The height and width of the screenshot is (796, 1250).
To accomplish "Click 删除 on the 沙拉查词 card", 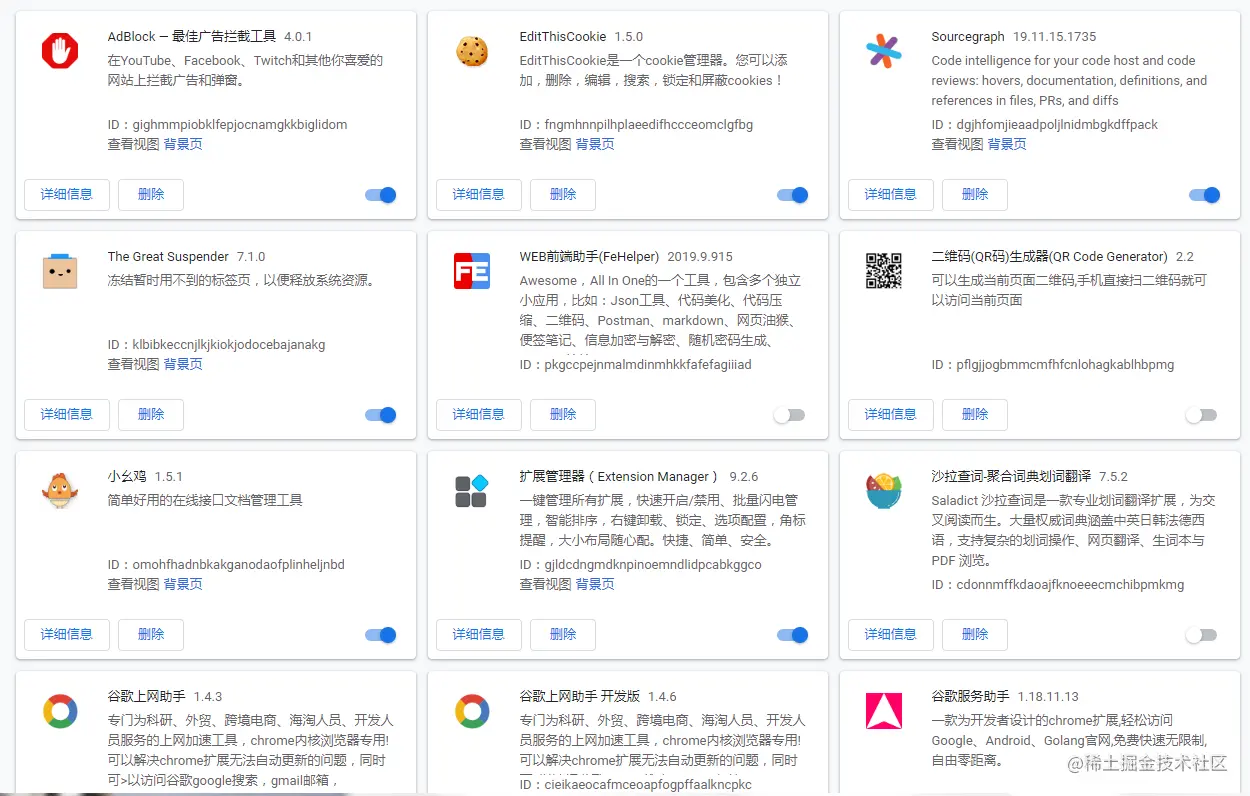I will [x=975, y=635].
